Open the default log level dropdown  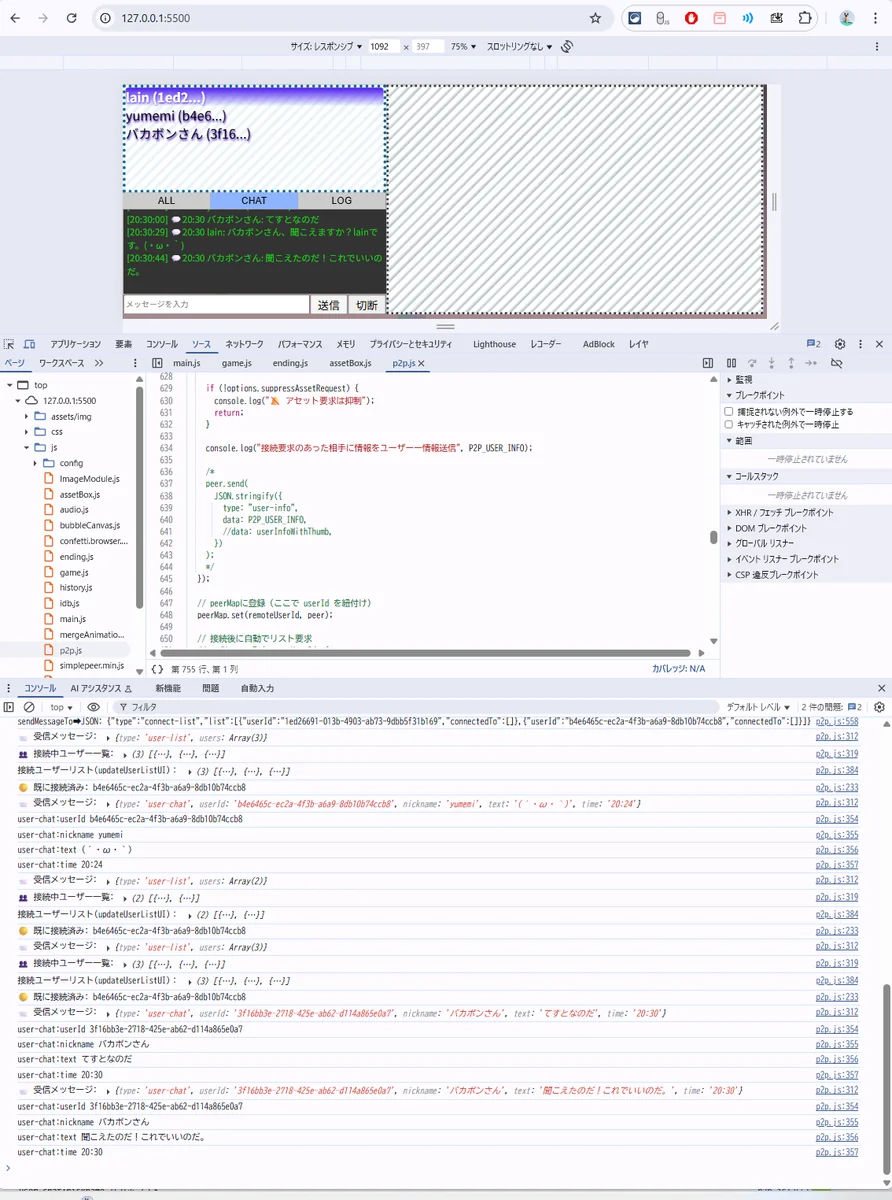[758, 707]
